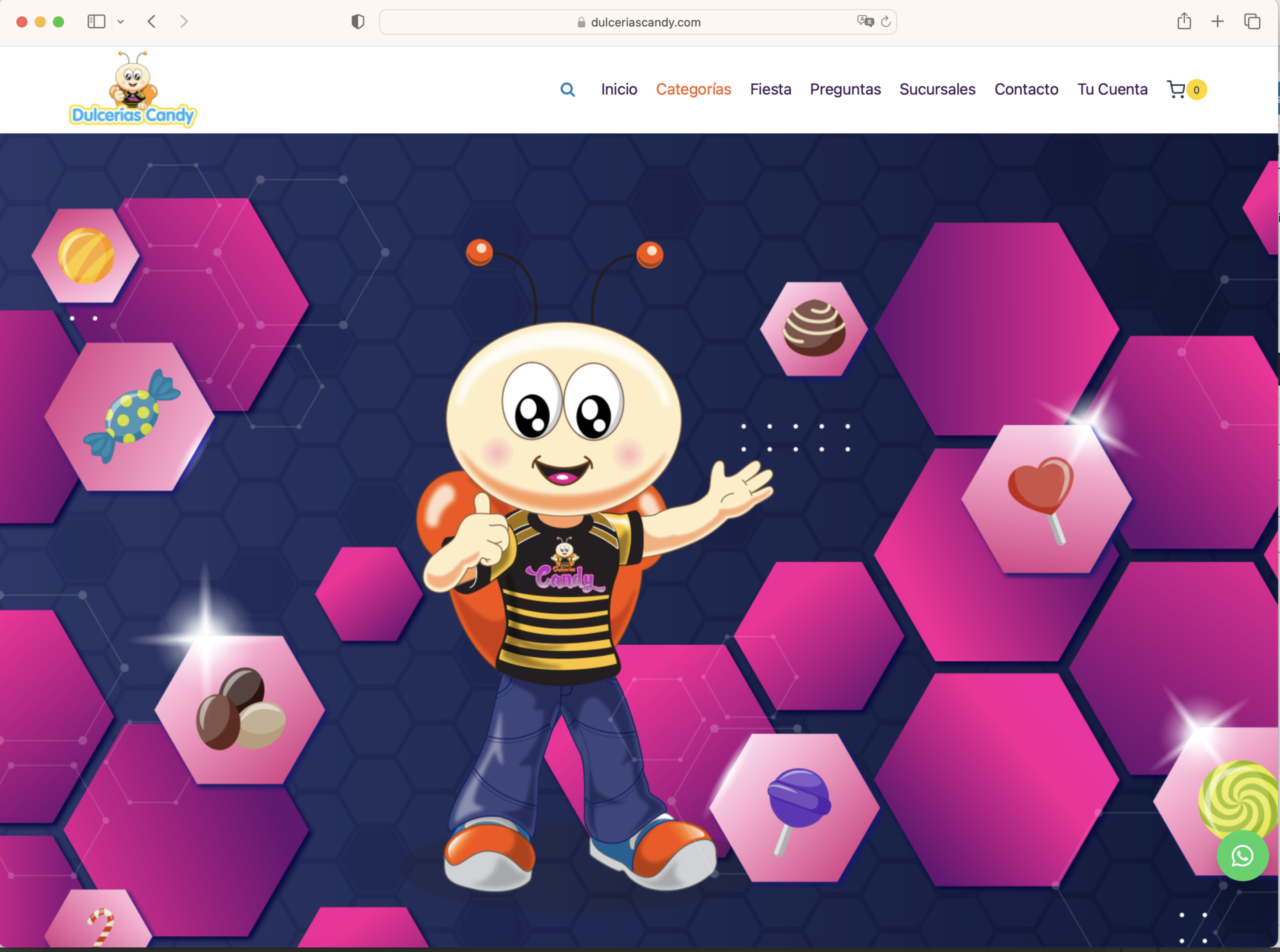This screenshot has width=1280, height=952.
Task: Open a new tab with plus icon
Action: click(x=1217, y=21)
